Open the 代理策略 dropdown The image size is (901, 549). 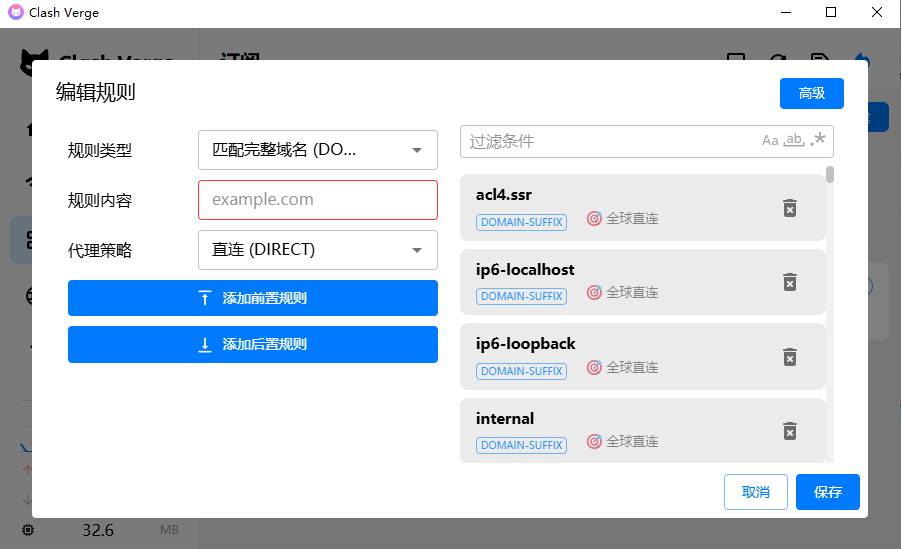click(x=318, y=250)
